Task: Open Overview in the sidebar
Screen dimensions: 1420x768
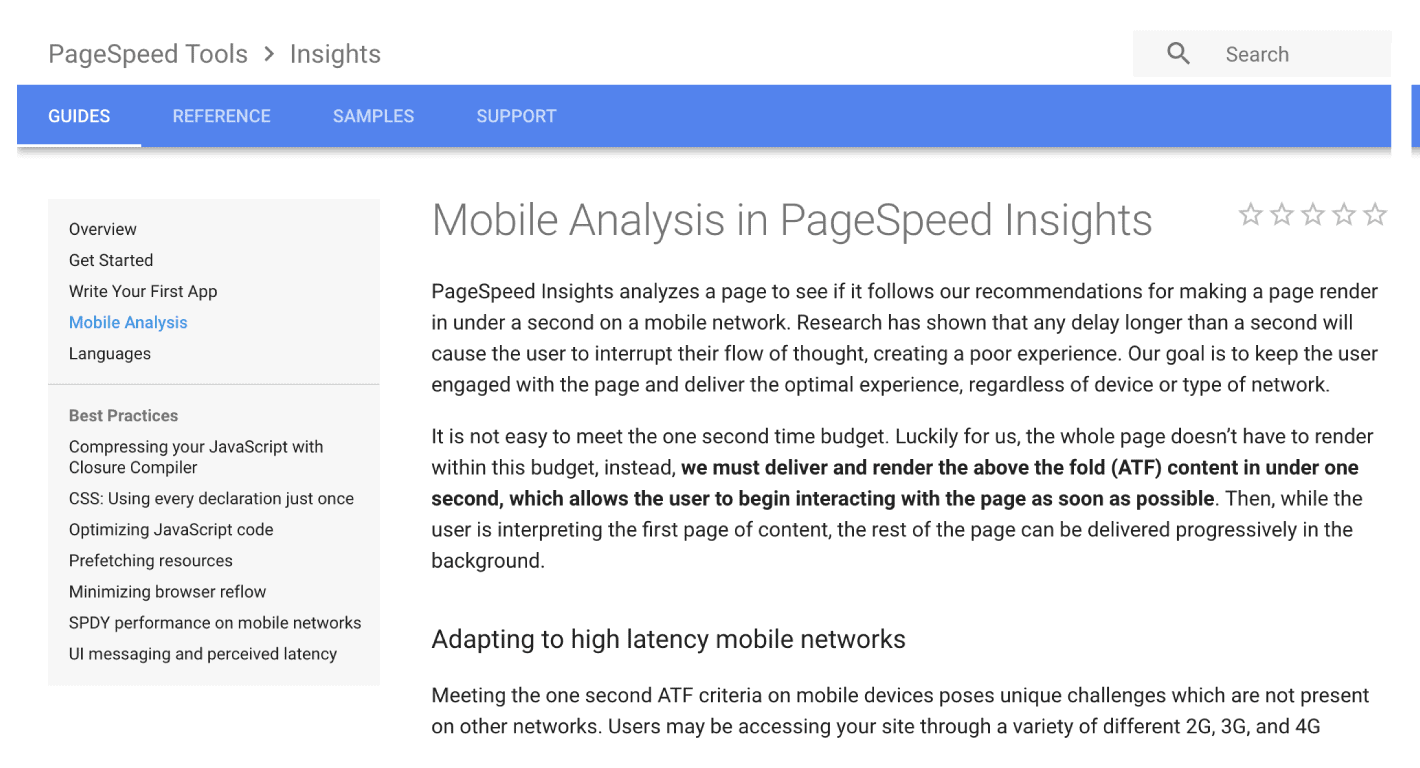Action: pos(103,229)
